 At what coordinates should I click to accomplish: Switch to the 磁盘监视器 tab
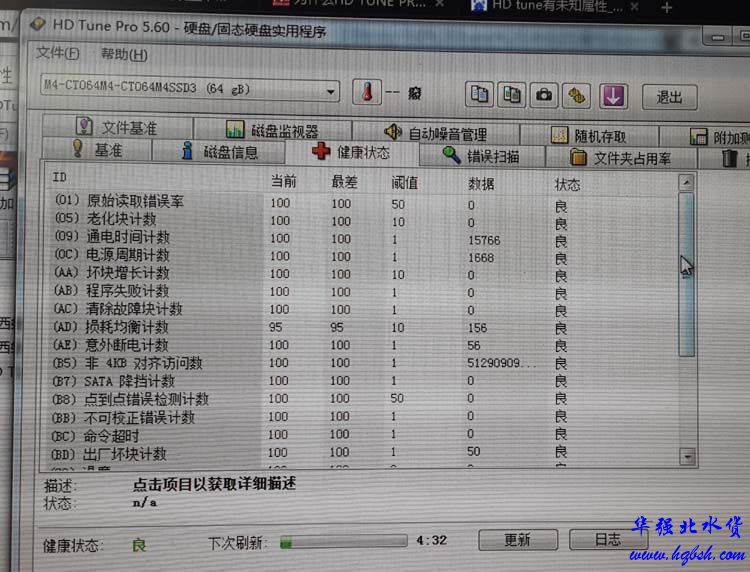pyautogui.click(x=273, y=130)
